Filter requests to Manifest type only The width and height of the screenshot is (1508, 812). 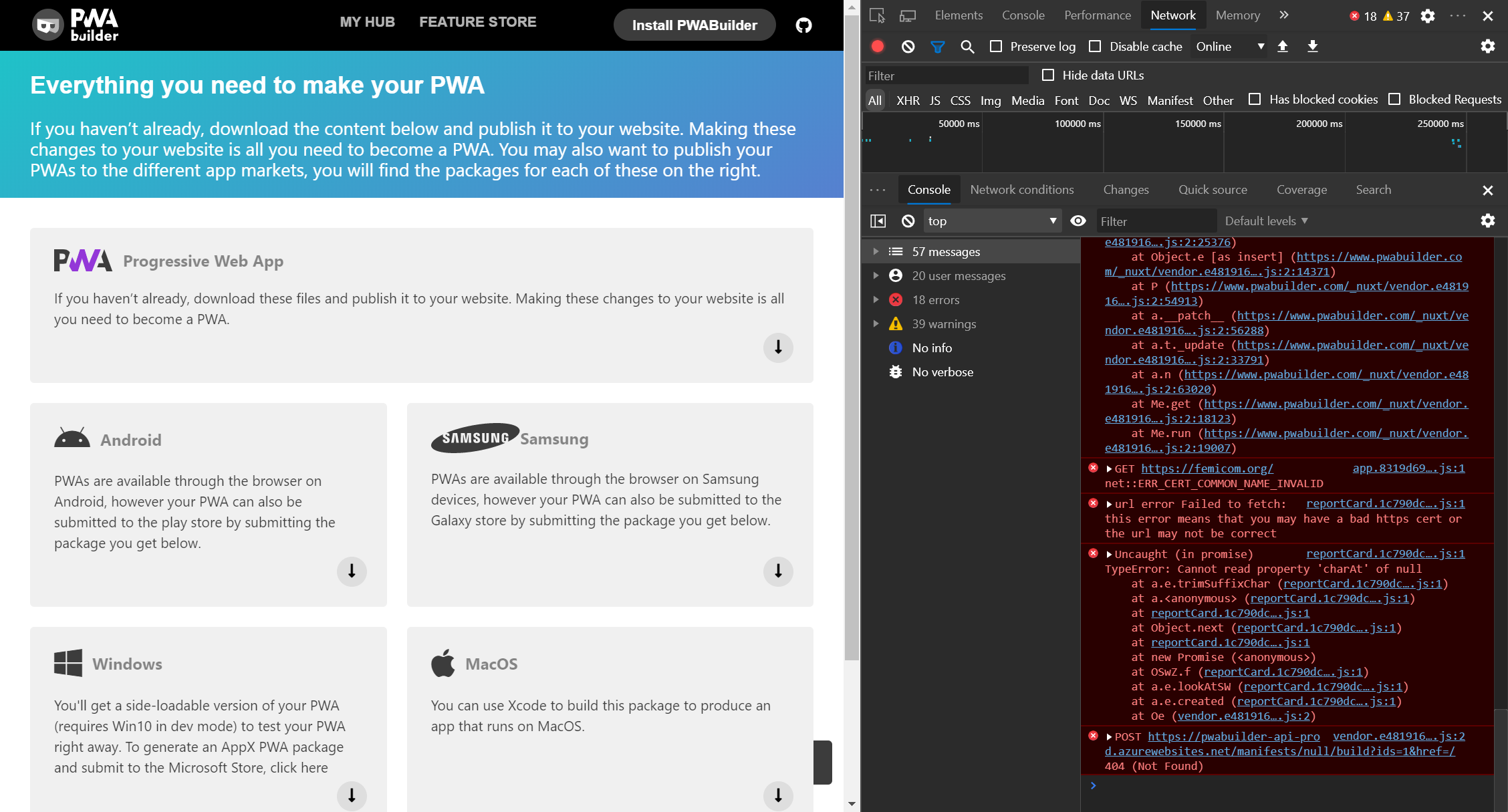1169,100
